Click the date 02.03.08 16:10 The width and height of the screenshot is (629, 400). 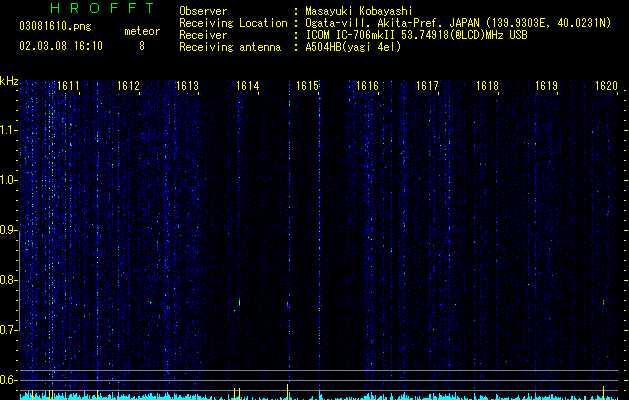pyautogui.click(x=61, y=46)
